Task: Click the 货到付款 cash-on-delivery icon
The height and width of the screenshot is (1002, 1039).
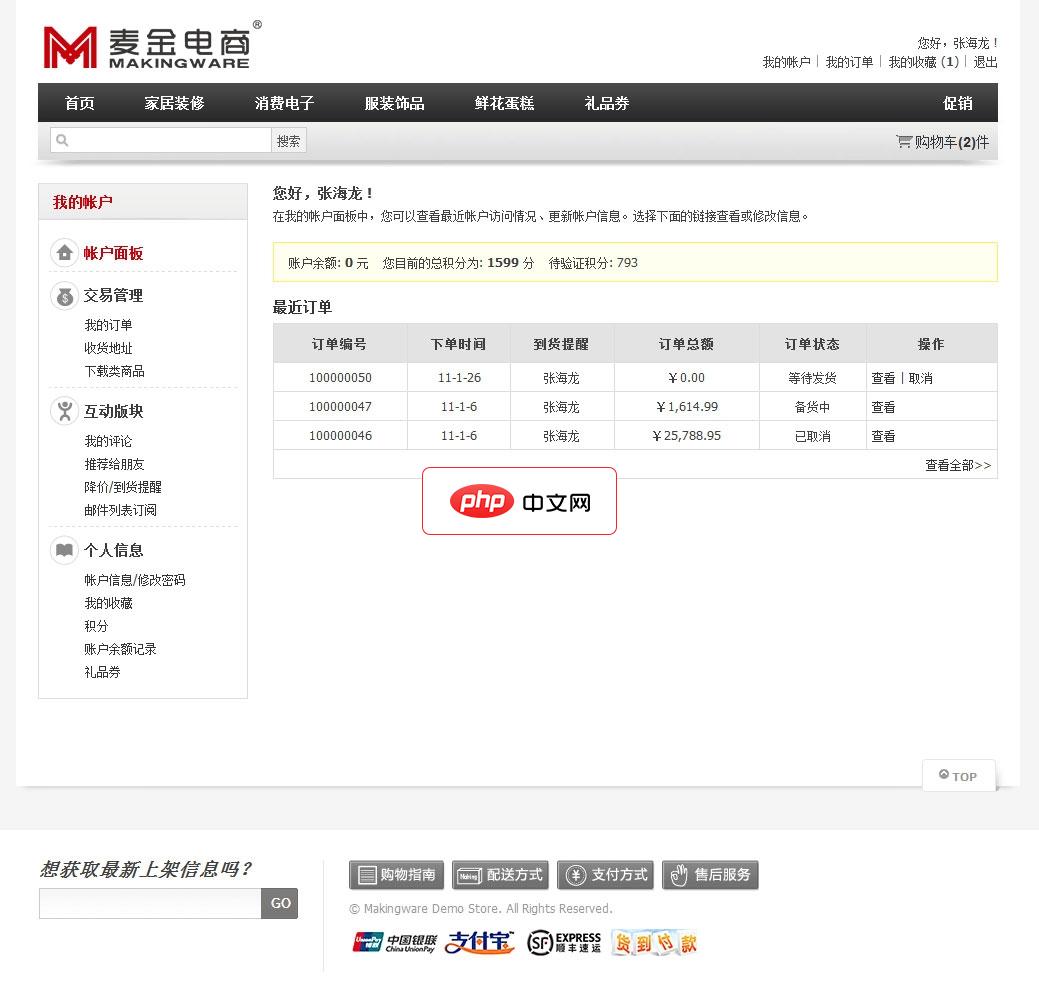Action: click(x=654, y=941)
